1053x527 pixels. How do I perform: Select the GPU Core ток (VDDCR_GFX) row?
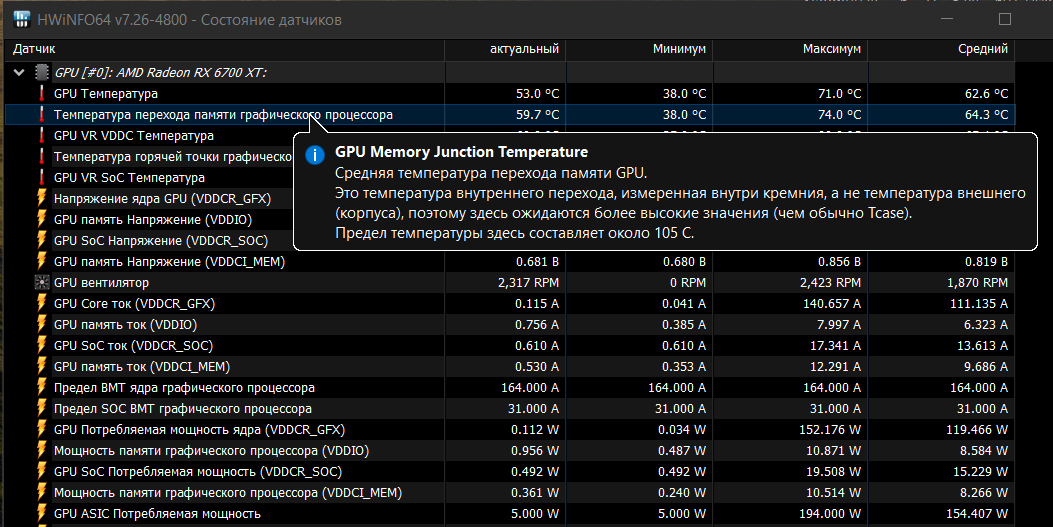tap(510, 303)
